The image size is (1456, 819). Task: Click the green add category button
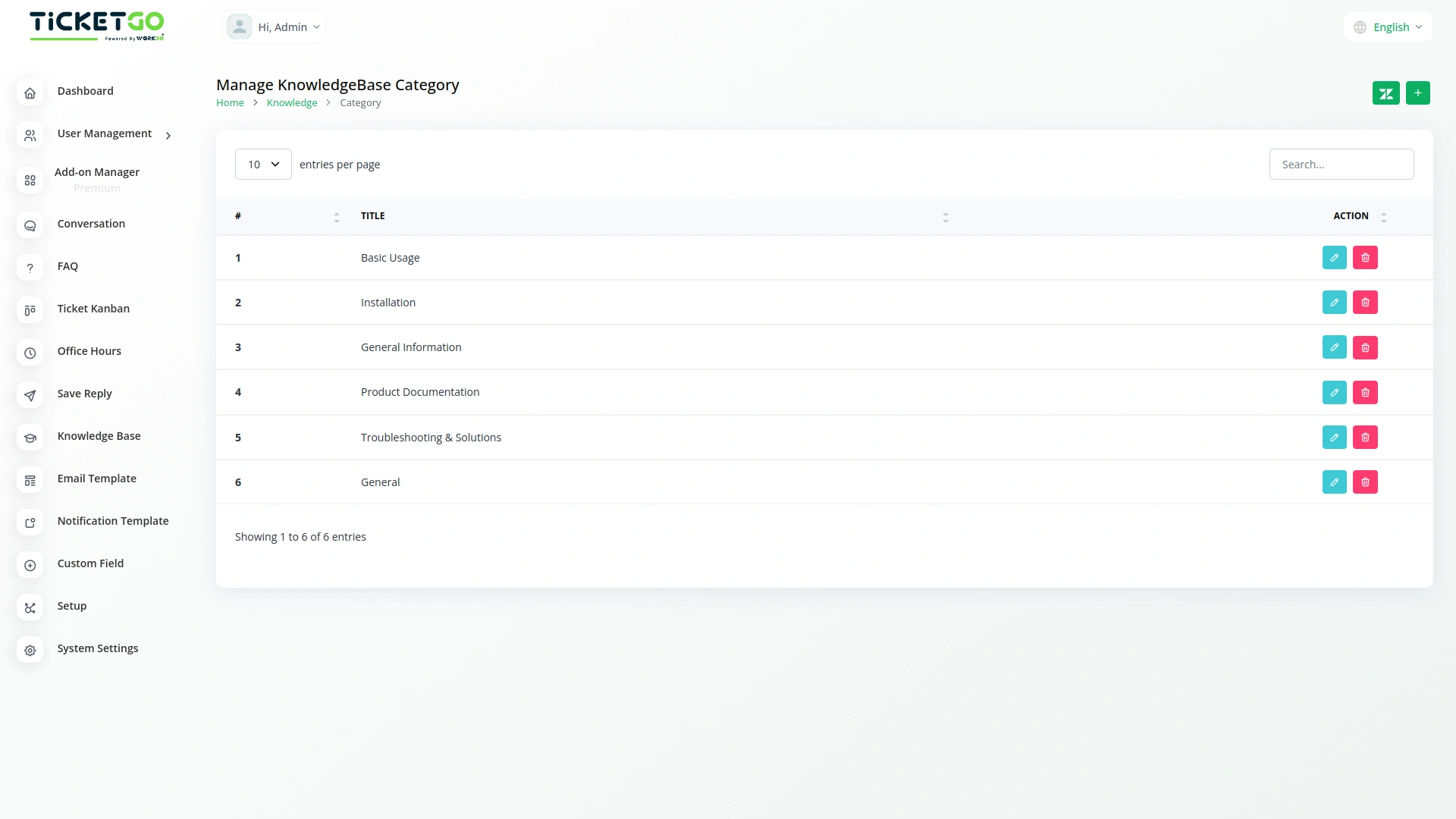(1418, 93)
